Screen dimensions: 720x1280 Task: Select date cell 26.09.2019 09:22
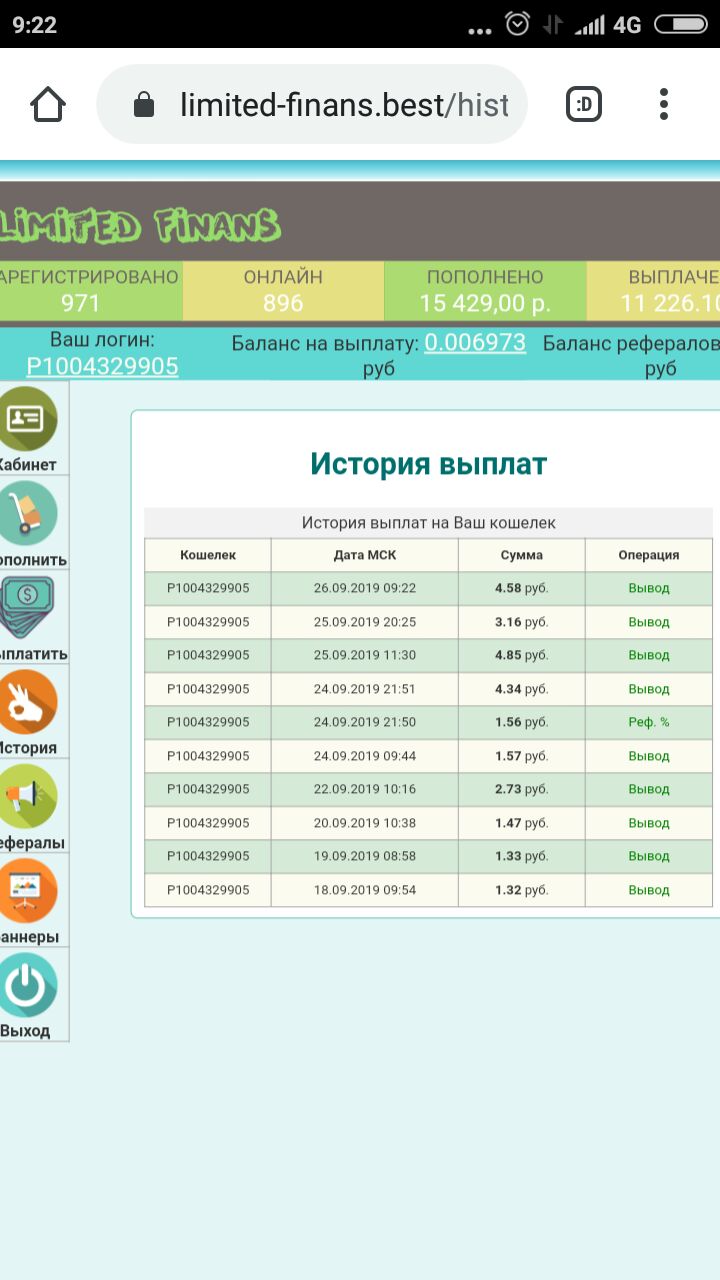(x=365, y=588)
